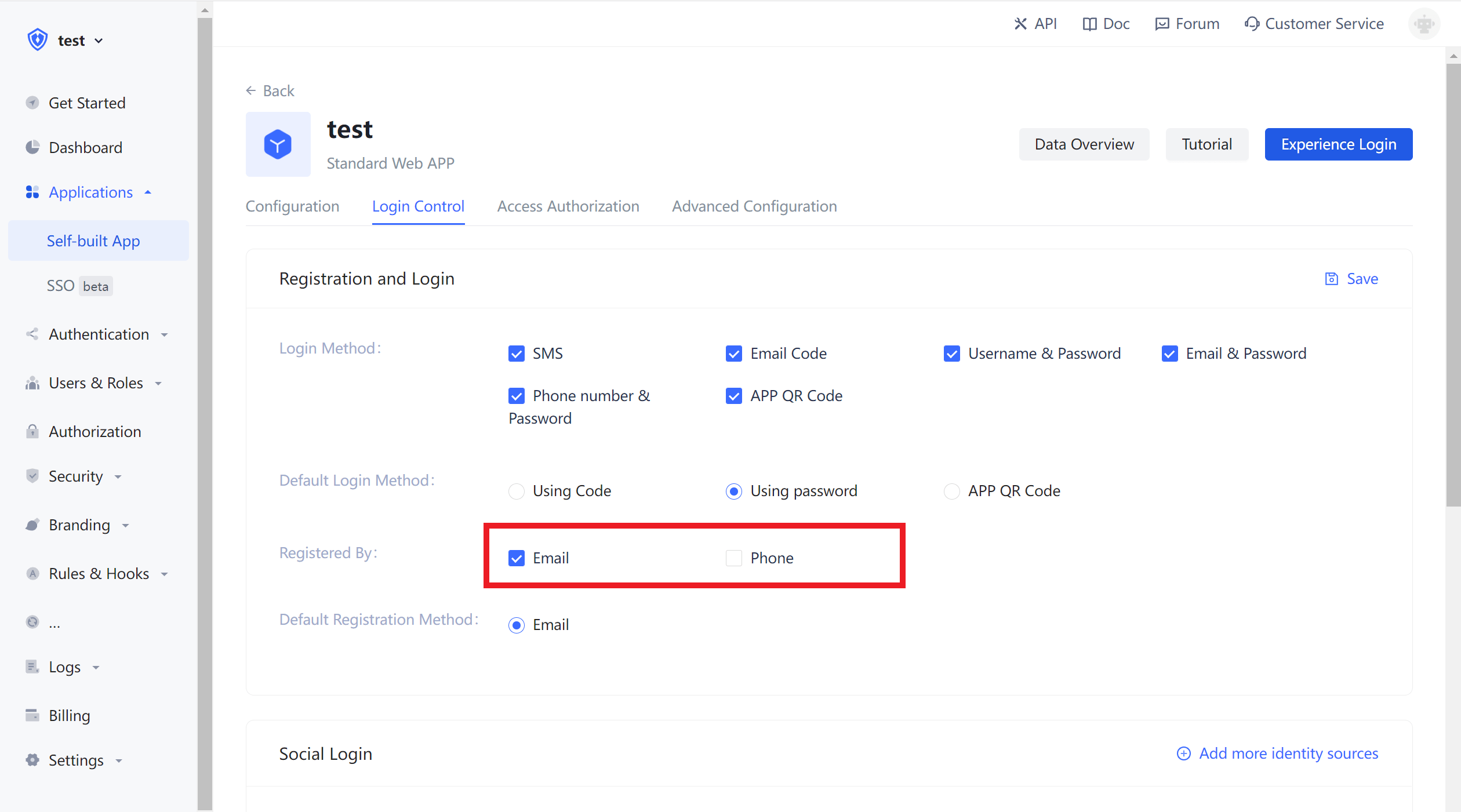Screen dimensions: 1461x812
Task: Expand the Authentication sidebar menu
Action: pyautogui.click(x=99, y=334)
